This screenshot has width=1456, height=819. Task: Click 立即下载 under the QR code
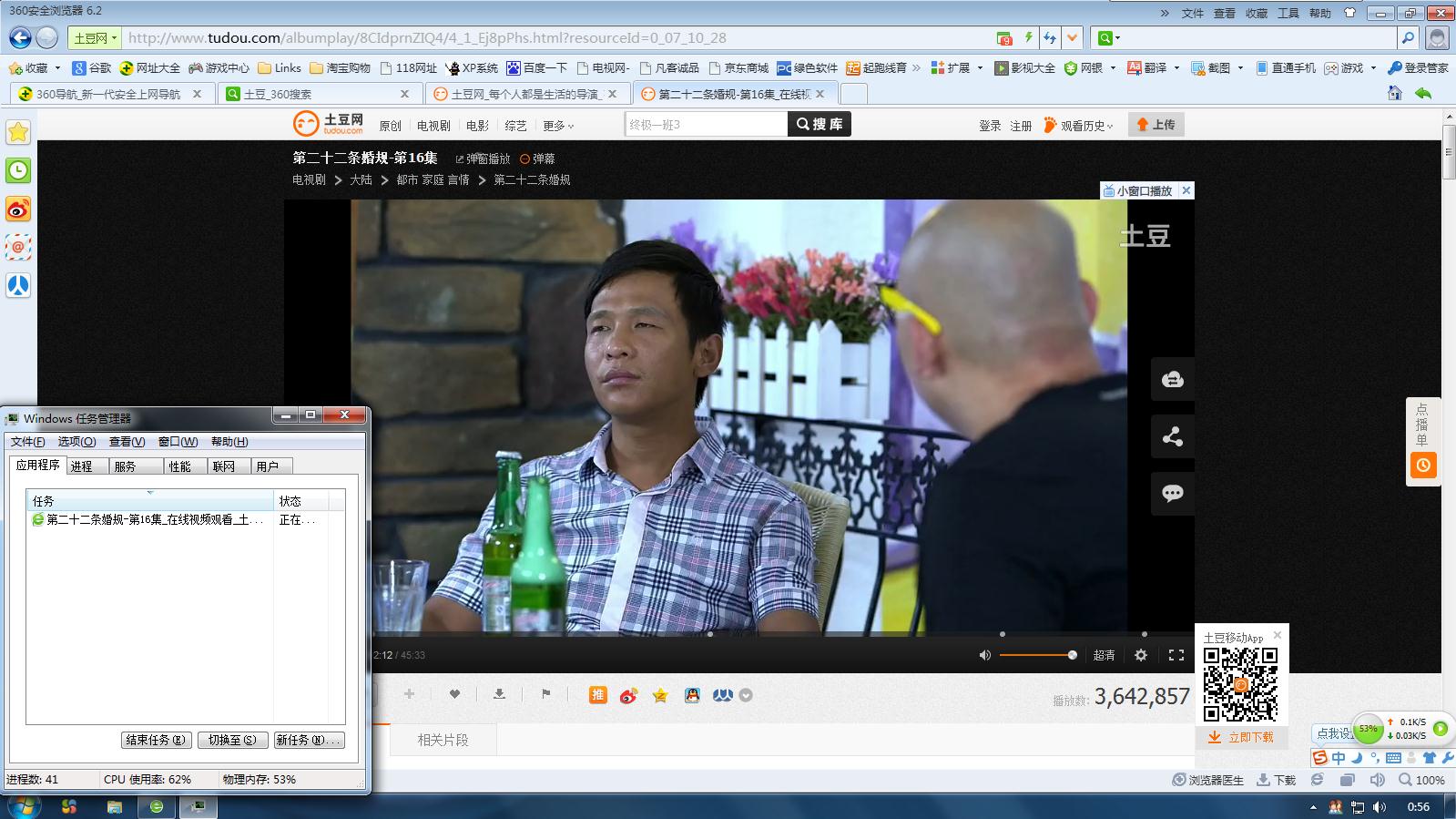click(1241, 737)
